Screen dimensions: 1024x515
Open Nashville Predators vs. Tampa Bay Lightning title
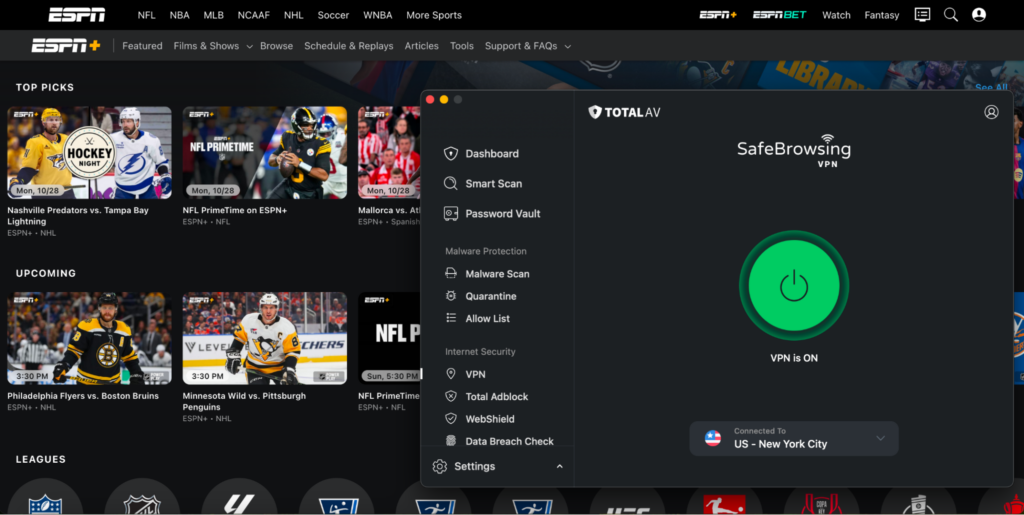(78, 215)
